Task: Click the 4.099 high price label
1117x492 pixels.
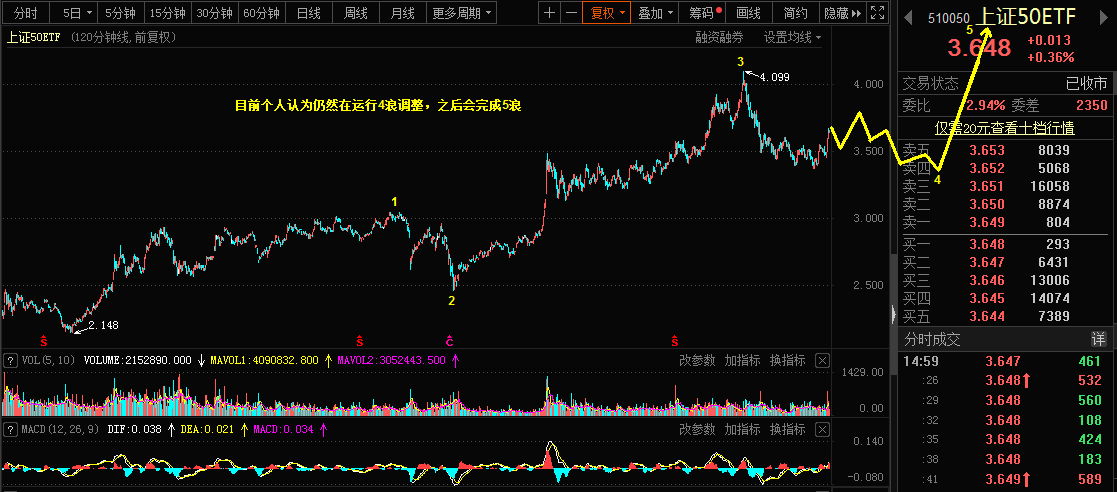Action: (774, 77)
